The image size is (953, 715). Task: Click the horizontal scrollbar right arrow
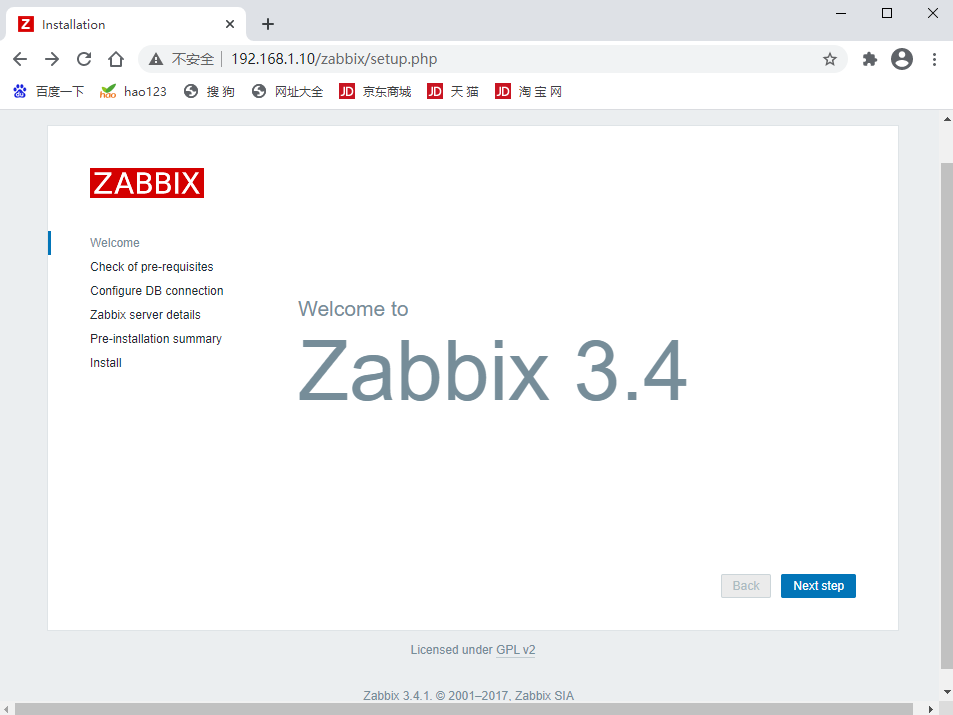[931, 709]
